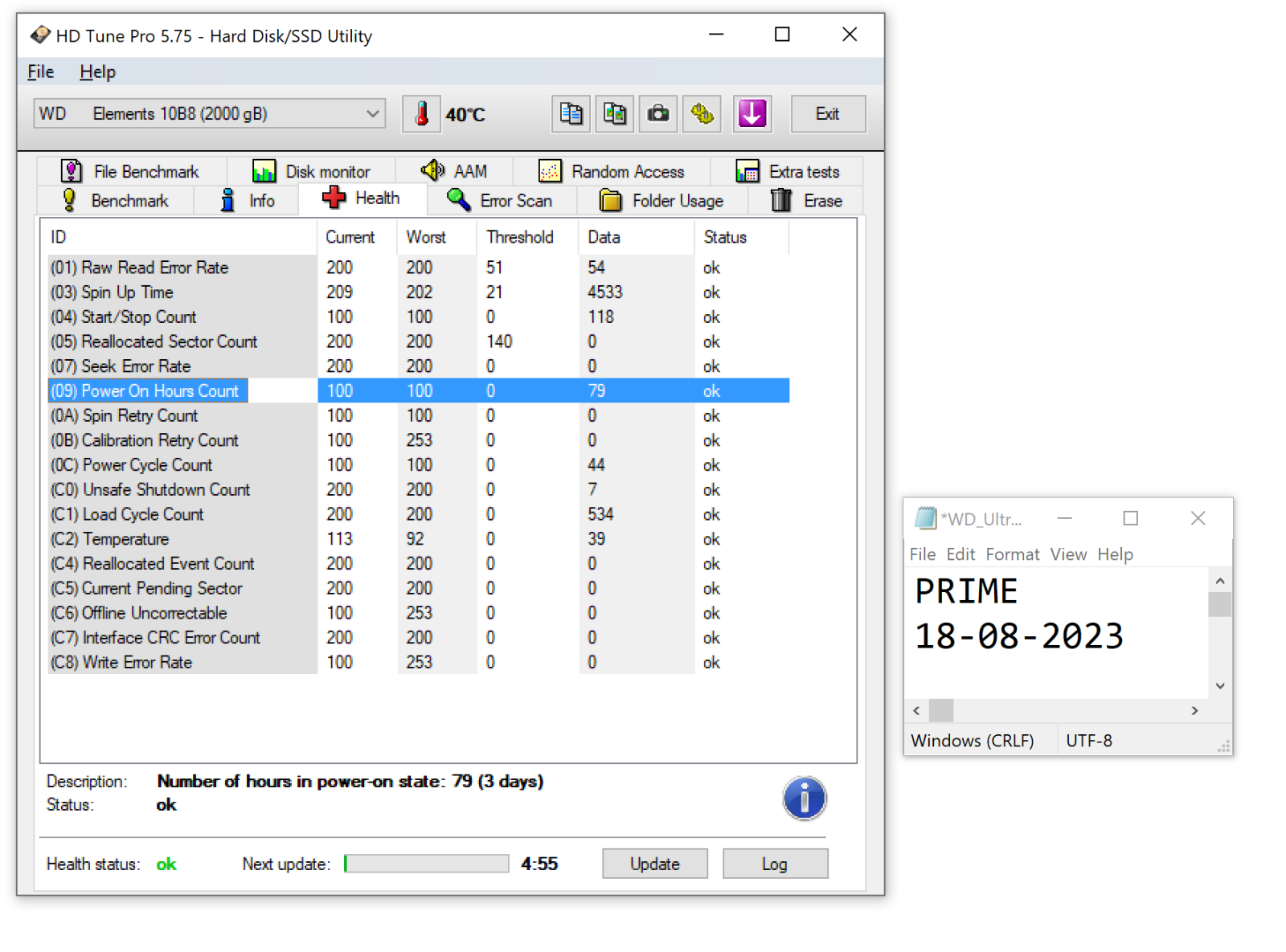The height and width of the screenshot is (952, 1286).
Task: Select the (C1) Load Cycle Count row
Action: (419, 514)
